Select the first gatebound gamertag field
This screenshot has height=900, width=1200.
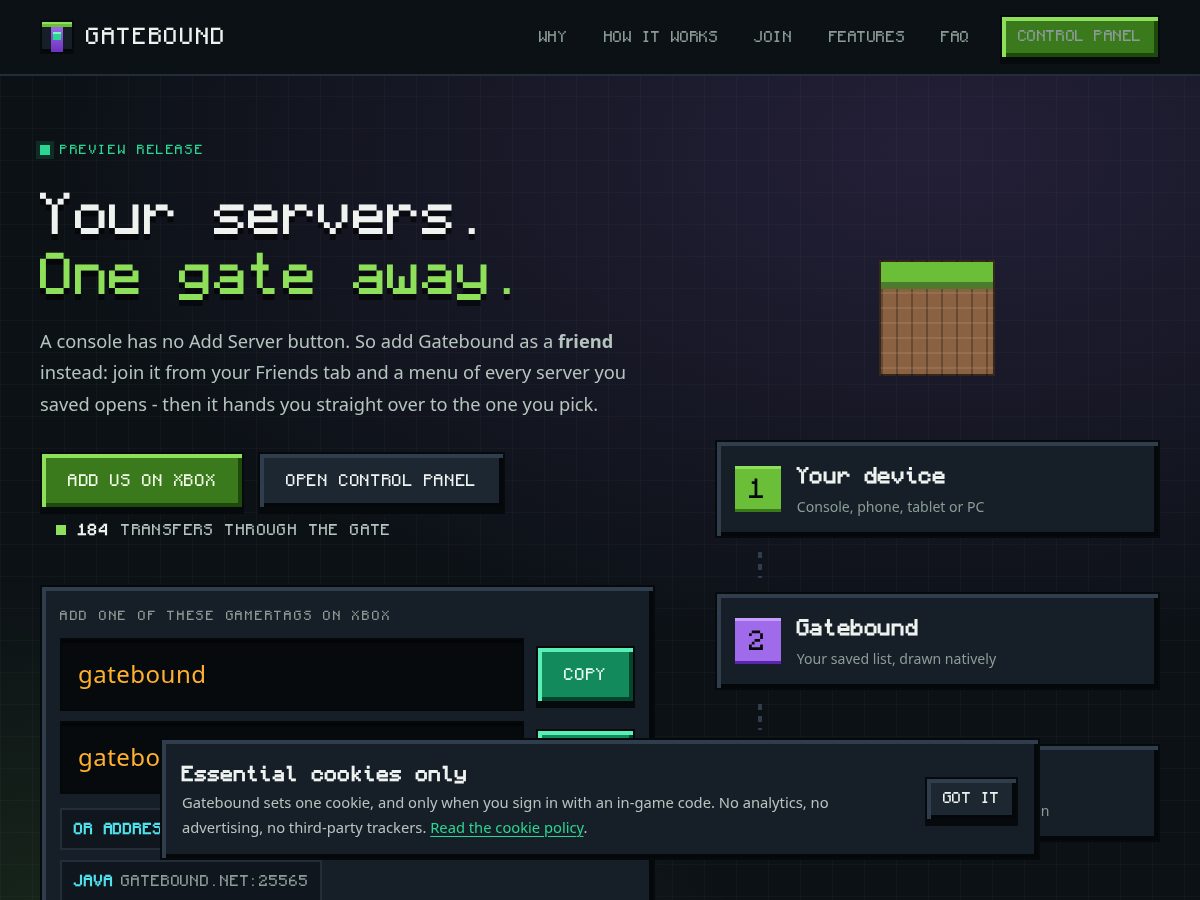coord(291,675)
